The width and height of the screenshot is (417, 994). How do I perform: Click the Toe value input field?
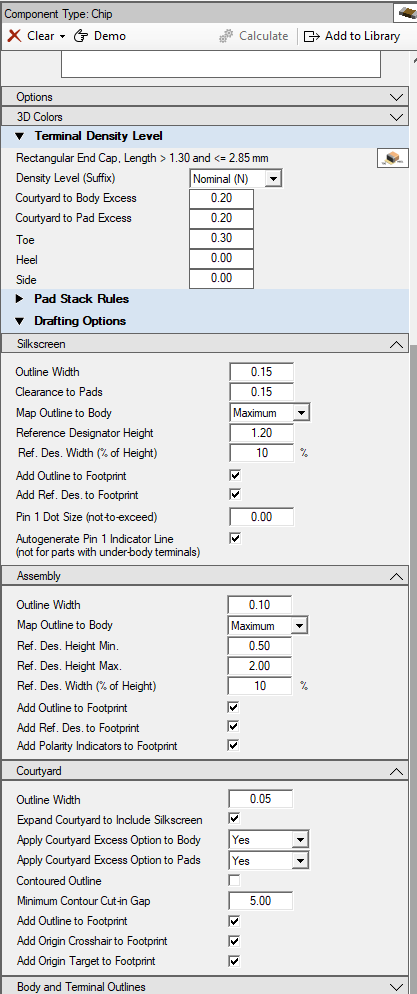coord(221,238)
